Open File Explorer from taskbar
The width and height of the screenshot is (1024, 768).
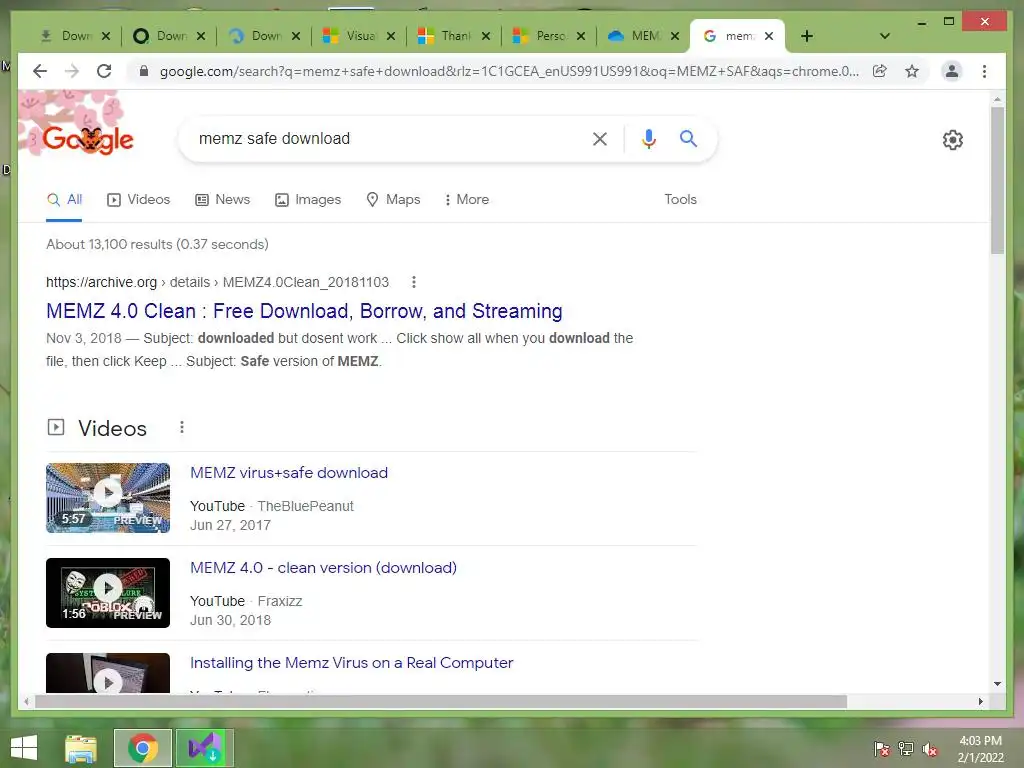81,748
